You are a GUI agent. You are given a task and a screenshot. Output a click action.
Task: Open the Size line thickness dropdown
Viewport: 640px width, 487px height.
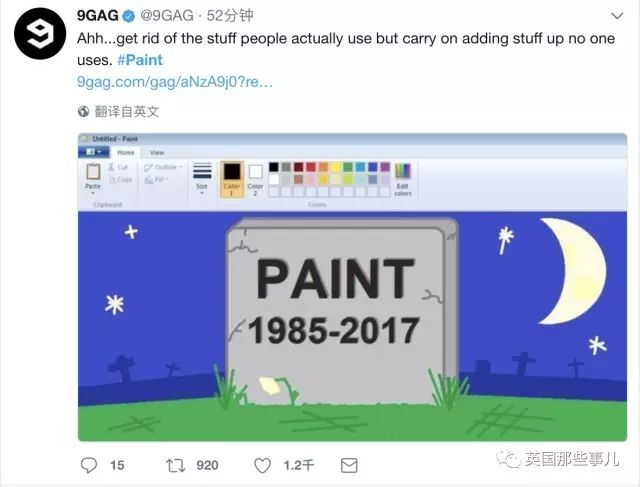tap(202, 179)
